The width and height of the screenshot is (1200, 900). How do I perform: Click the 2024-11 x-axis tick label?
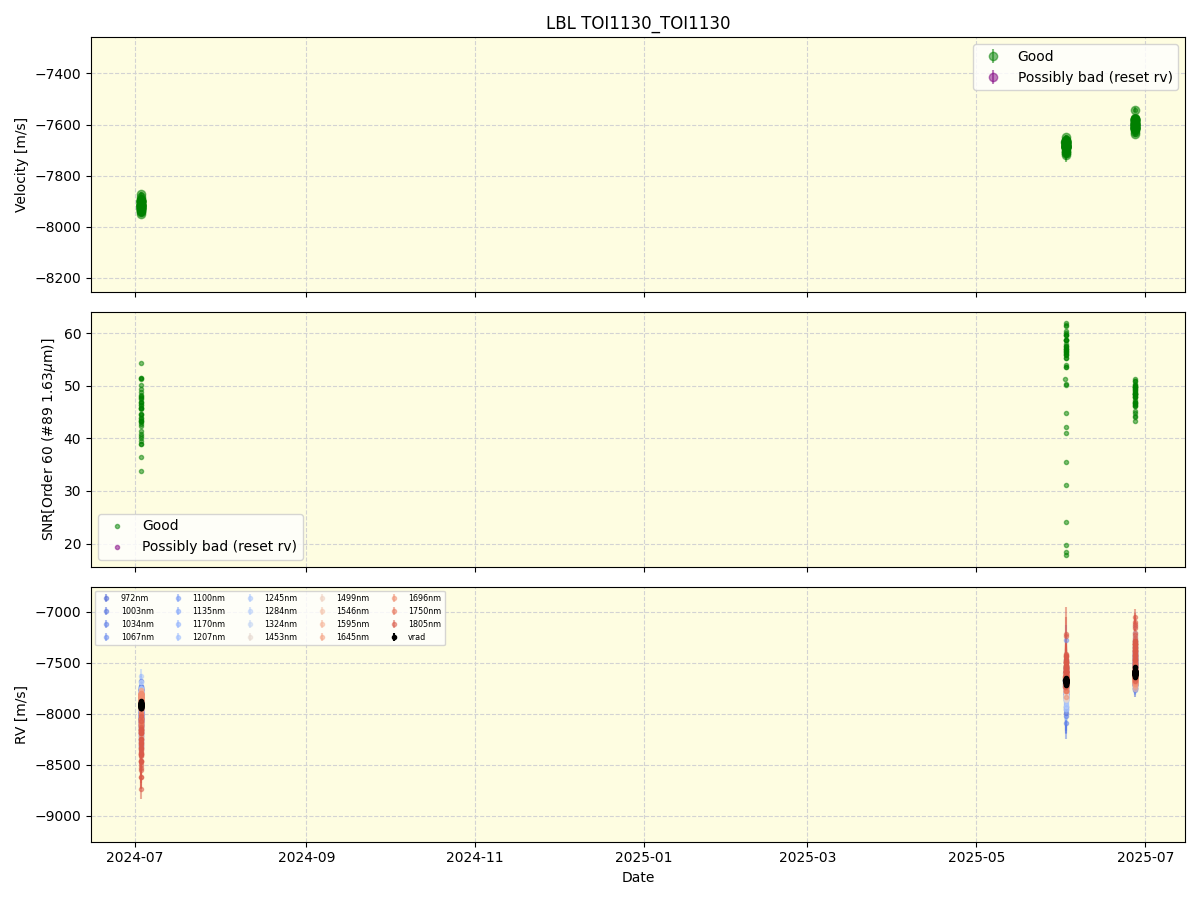coord(475,857)
